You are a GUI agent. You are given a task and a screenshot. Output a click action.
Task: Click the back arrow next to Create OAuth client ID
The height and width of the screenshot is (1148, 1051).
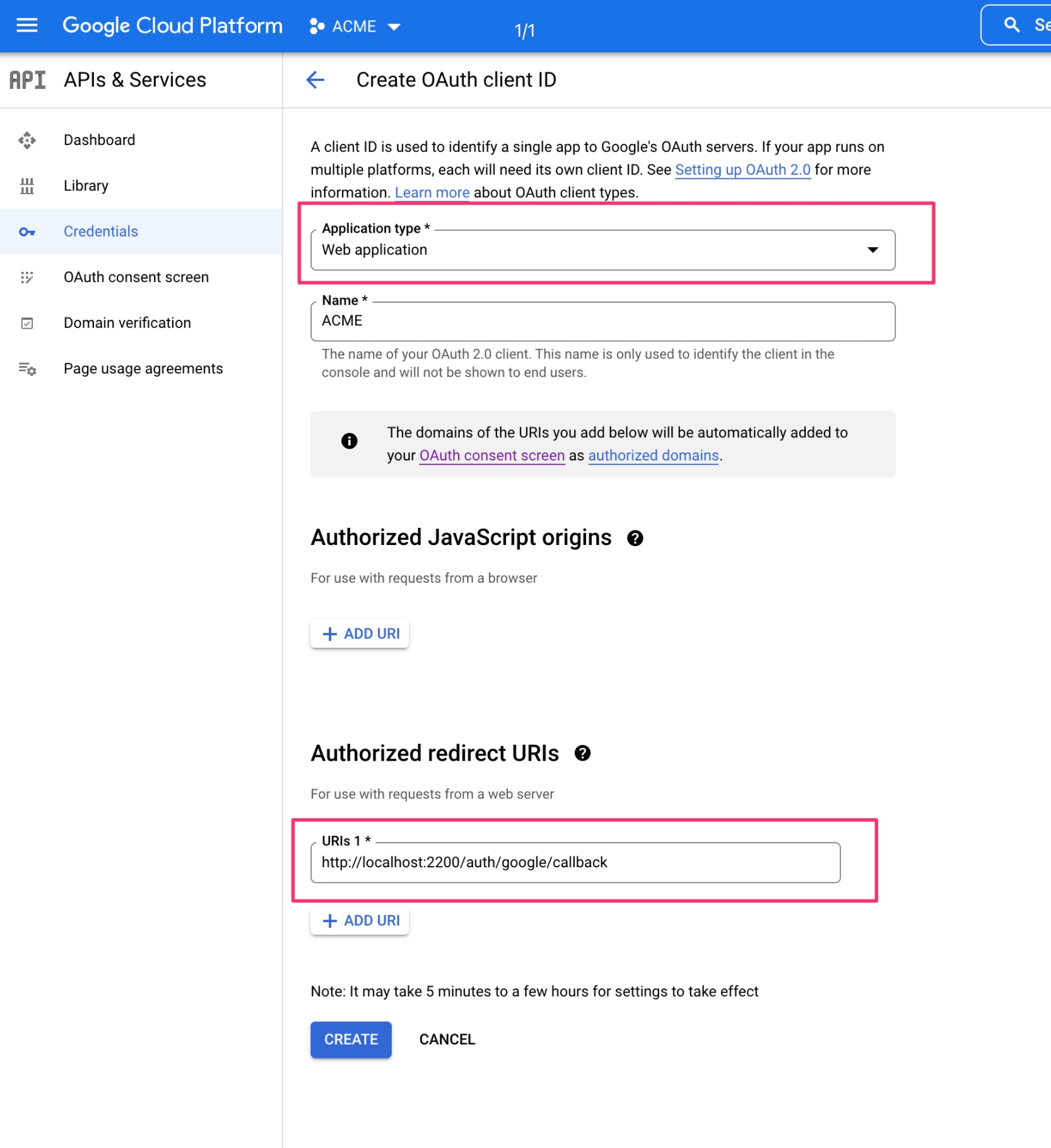315,80
